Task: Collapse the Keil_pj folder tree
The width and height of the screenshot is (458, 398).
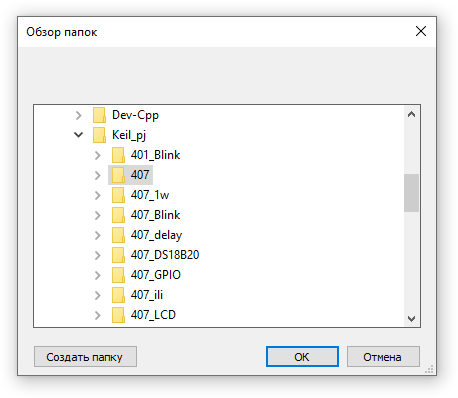Action: [x=79, y=135]
